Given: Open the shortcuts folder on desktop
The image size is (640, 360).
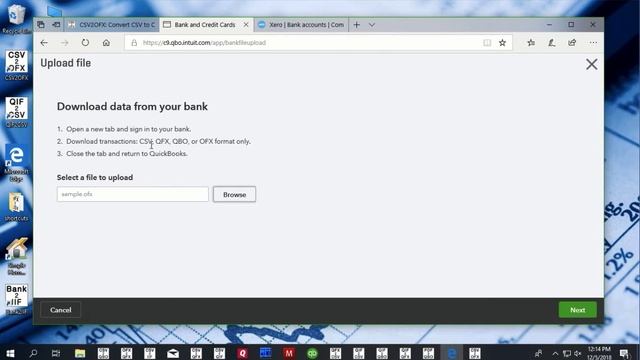Looking at the screenshot, I should coord(16,207).
